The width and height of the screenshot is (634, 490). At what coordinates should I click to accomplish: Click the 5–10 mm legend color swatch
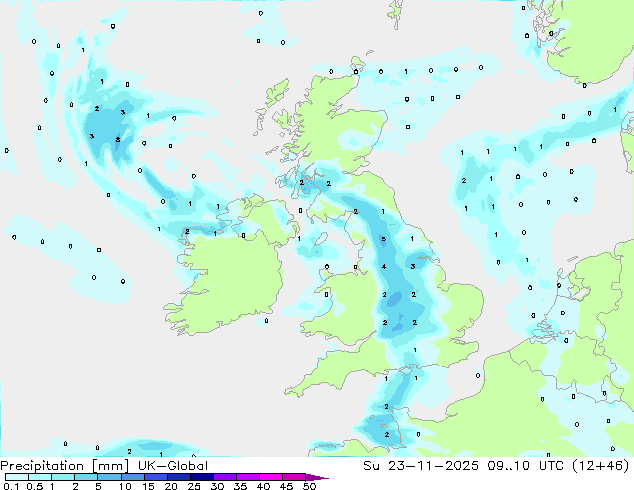pos(109,477)
